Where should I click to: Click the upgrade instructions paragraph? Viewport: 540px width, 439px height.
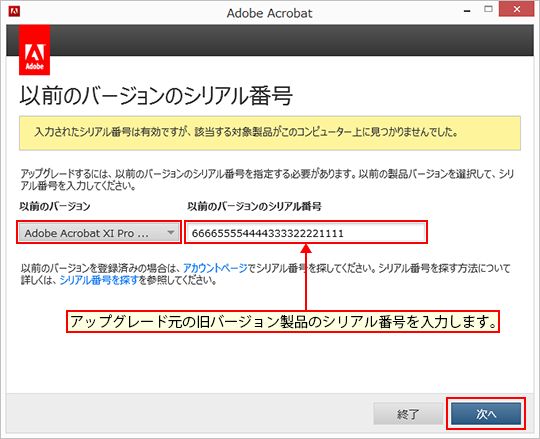click(267, 180)
